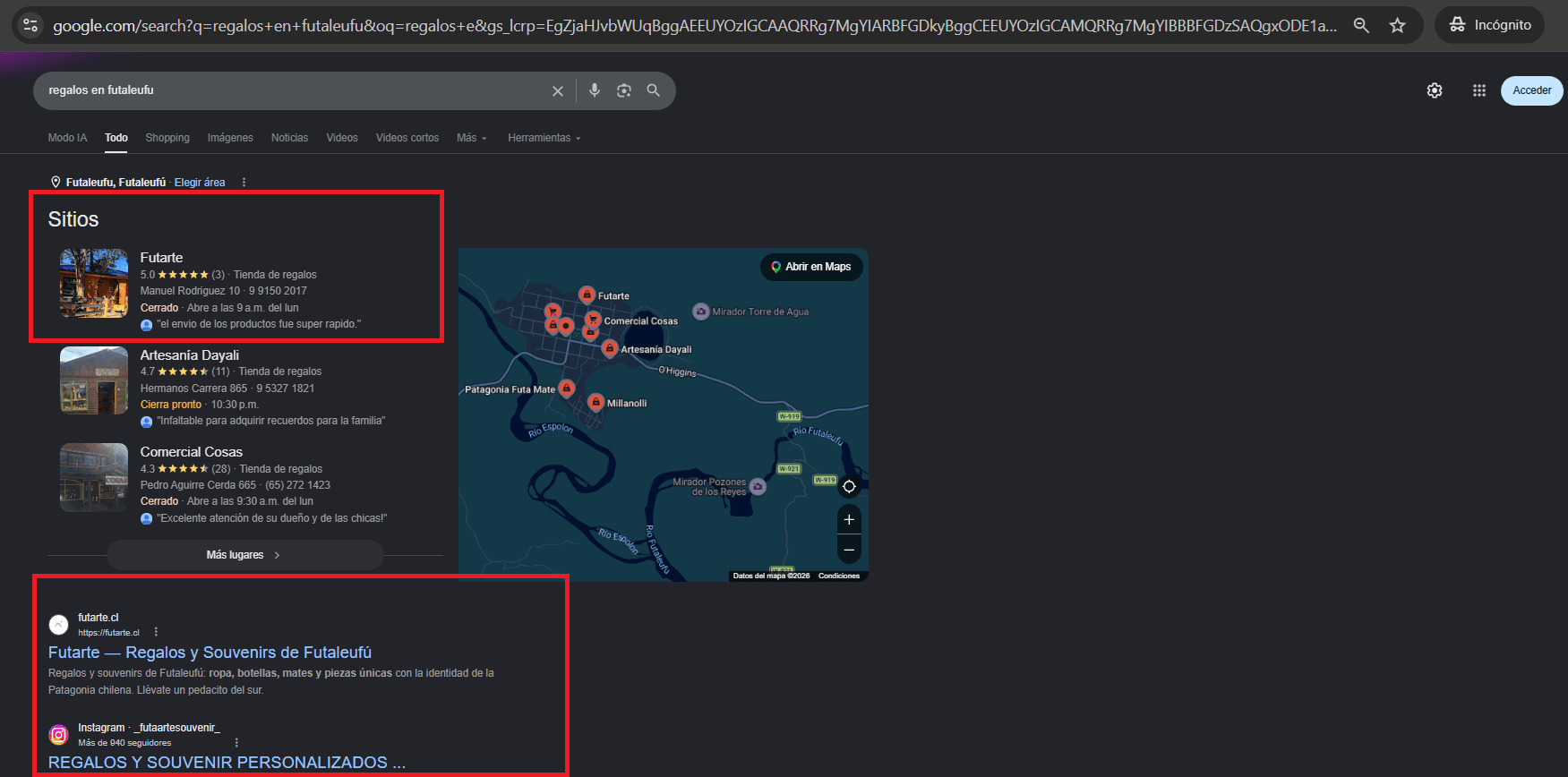Click the Acceder sign-in button

click(x=1532, y=90)
